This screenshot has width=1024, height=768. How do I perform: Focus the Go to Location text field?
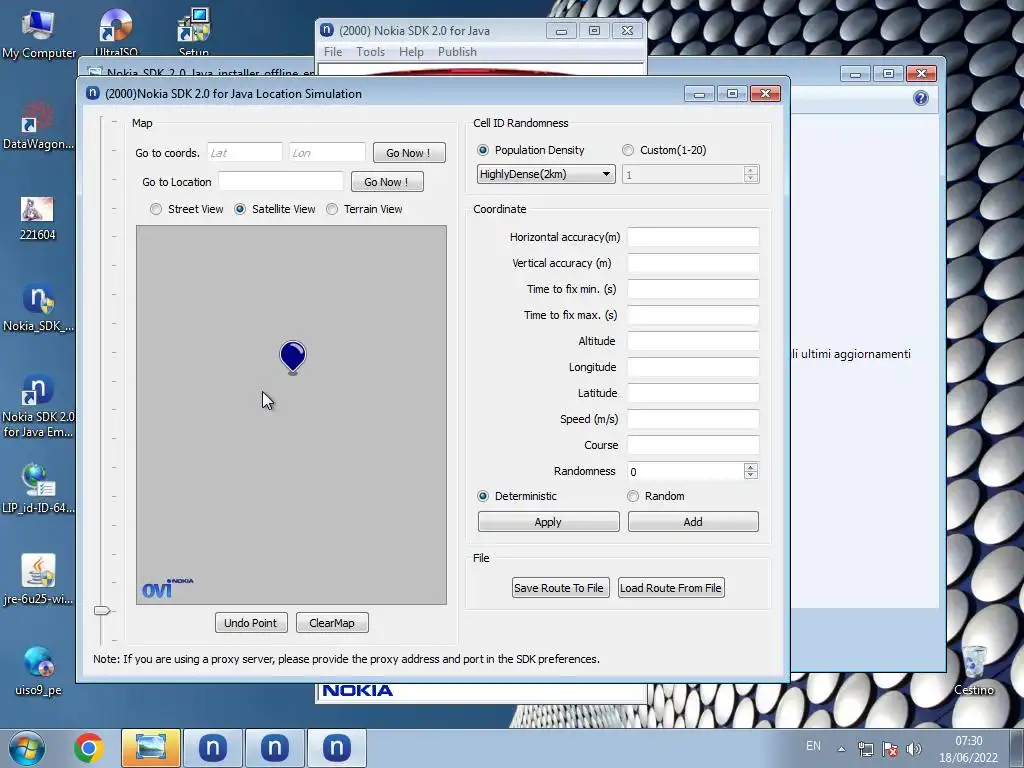[x=281, y=182]
